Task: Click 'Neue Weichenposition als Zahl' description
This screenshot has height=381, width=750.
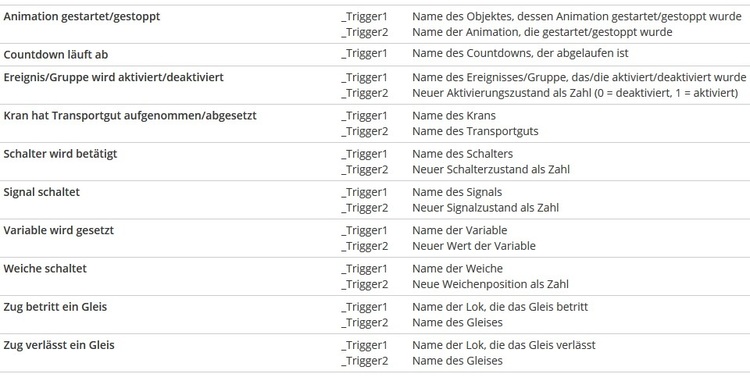Action: coord(490,284)
